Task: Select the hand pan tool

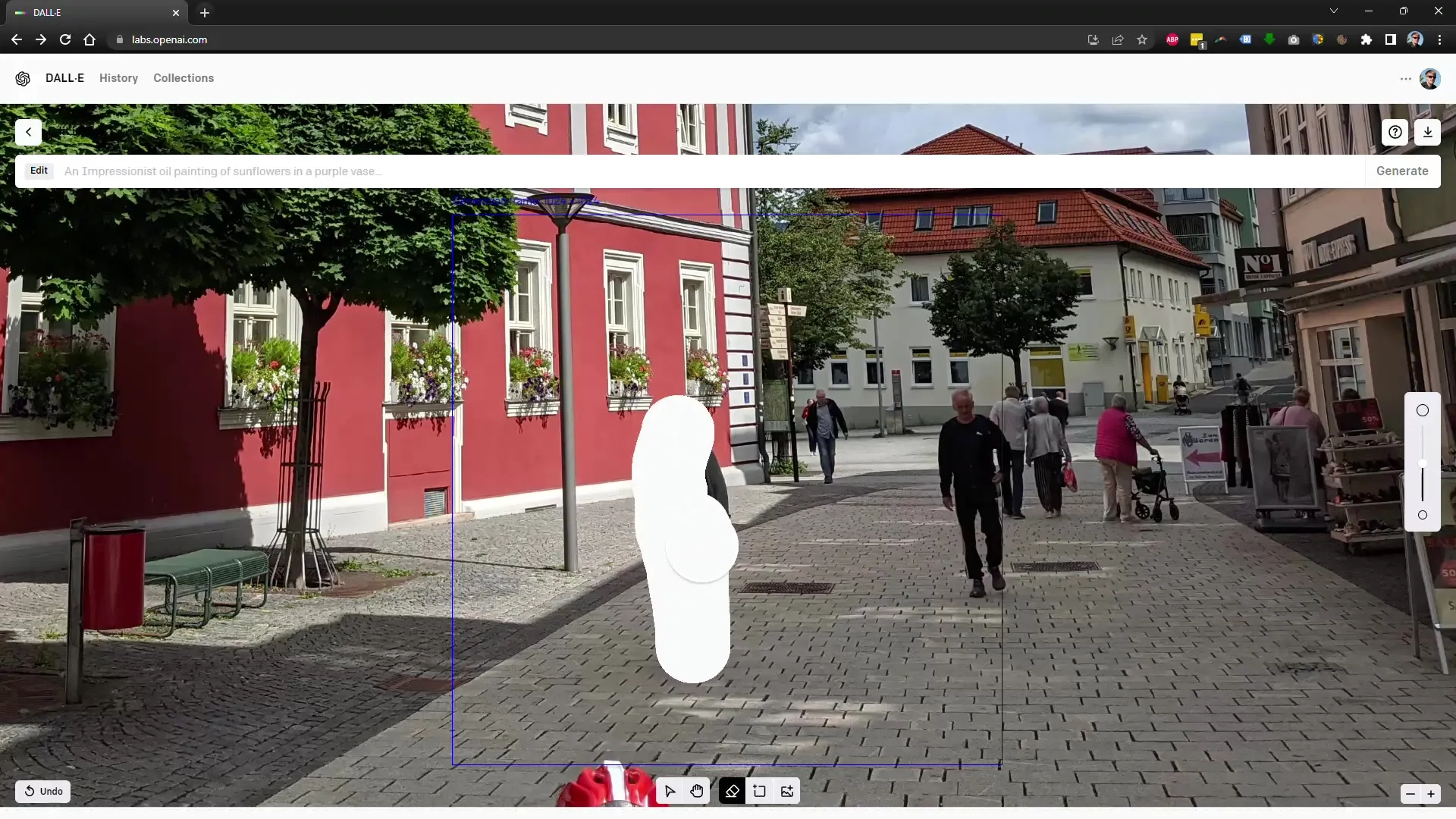Action: [697, 792]
